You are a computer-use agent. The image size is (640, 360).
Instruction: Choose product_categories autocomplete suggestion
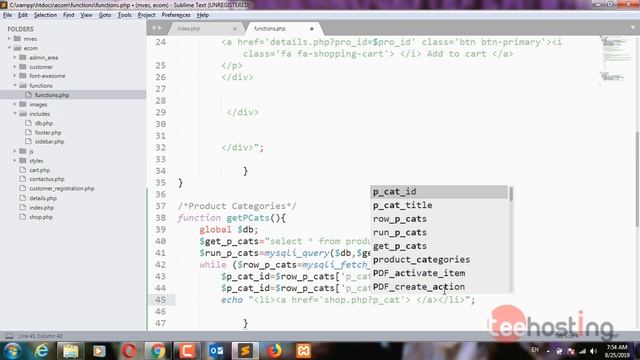pyautogui.click(x=439, y=260)
